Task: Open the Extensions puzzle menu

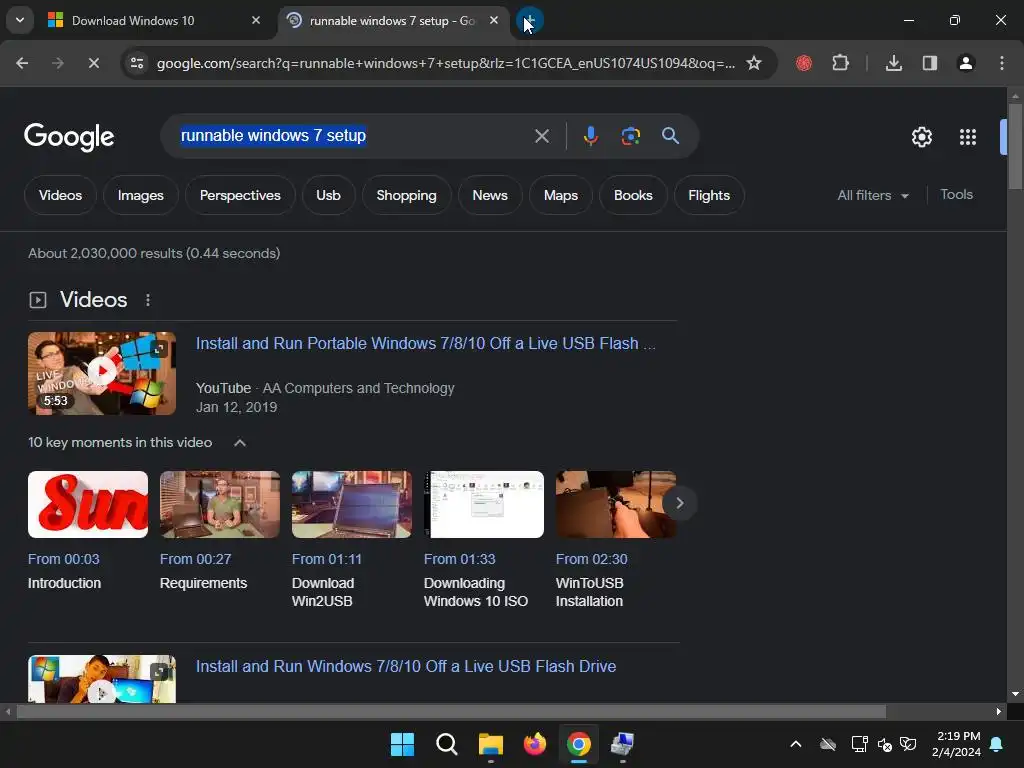Action: coord(840,63)
